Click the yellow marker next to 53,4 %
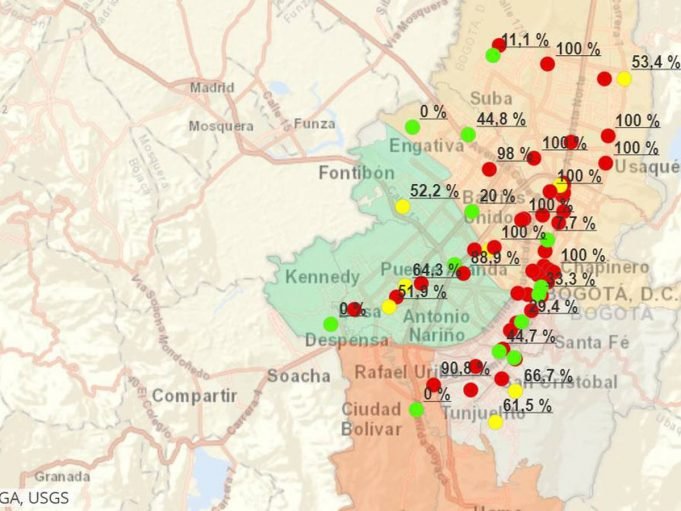681x511 pixels. [623, 79]
